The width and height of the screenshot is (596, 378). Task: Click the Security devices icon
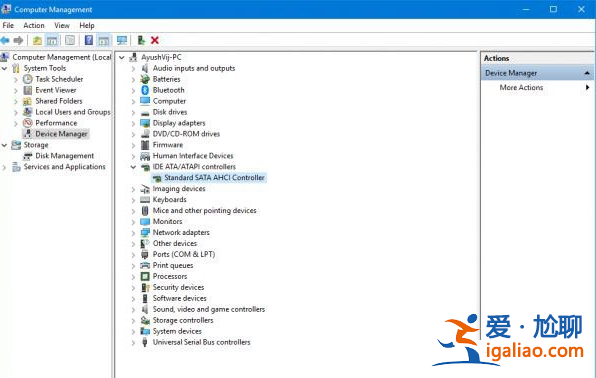point(145,287)
